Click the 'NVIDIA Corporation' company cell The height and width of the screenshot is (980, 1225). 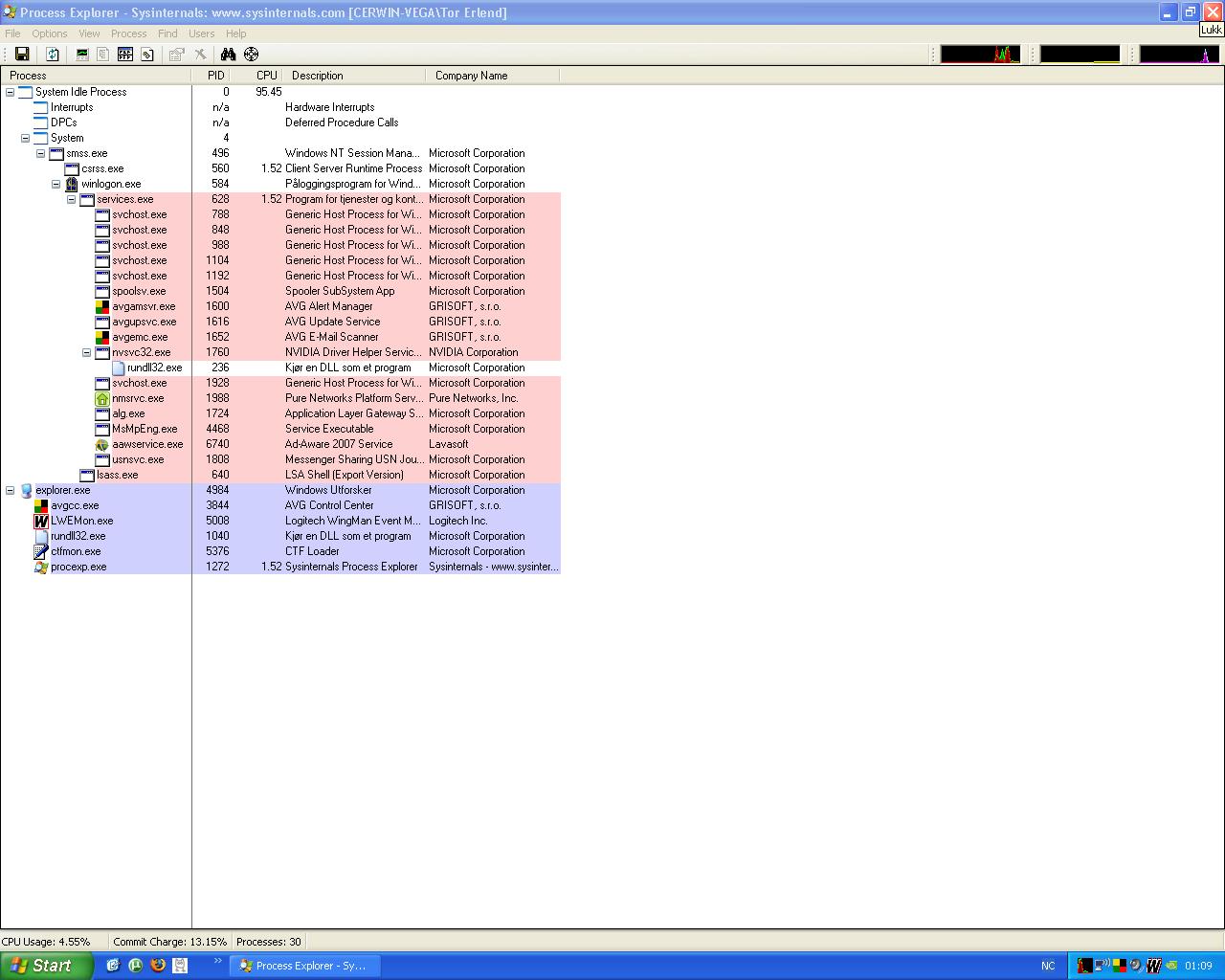(474, 352)
